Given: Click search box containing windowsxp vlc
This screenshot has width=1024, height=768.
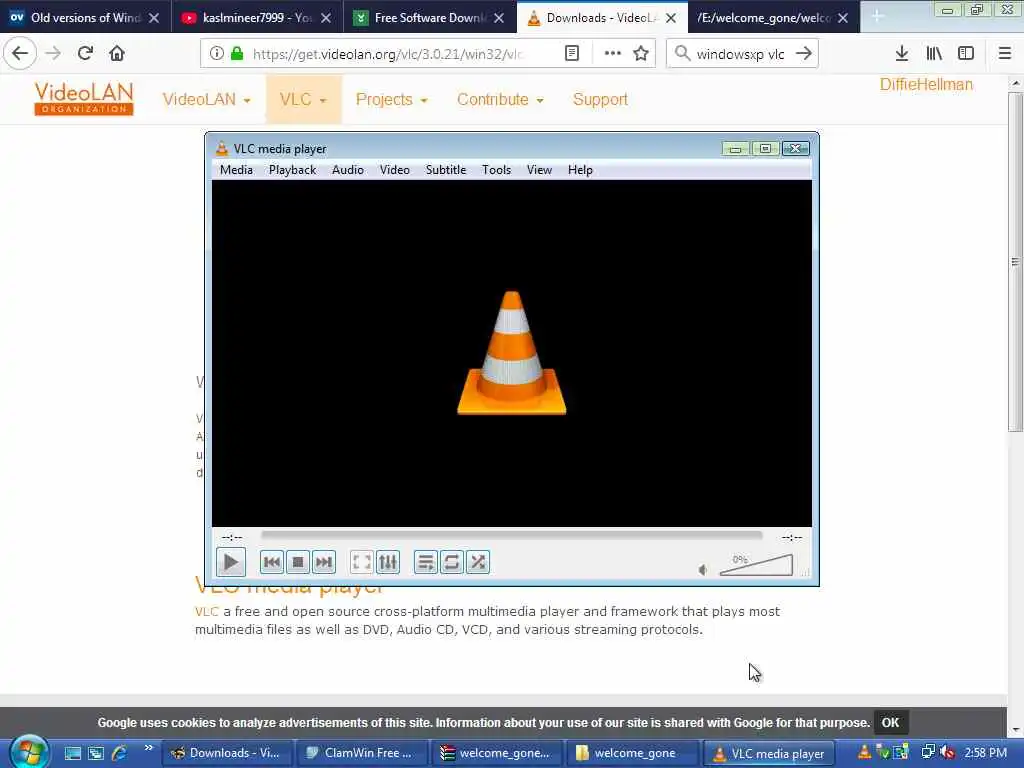Looking at the screenshot, I should pyautogui.click(x=741, y=54).
